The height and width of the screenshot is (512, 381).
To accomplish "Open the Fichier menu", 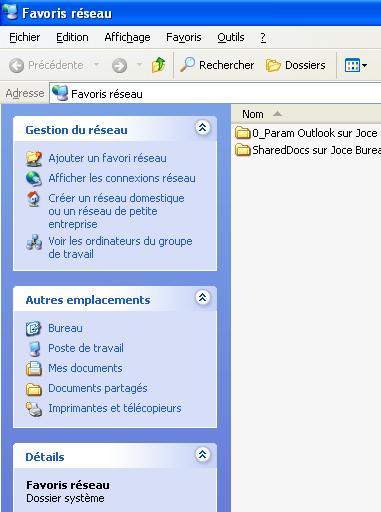I will 25,37.
